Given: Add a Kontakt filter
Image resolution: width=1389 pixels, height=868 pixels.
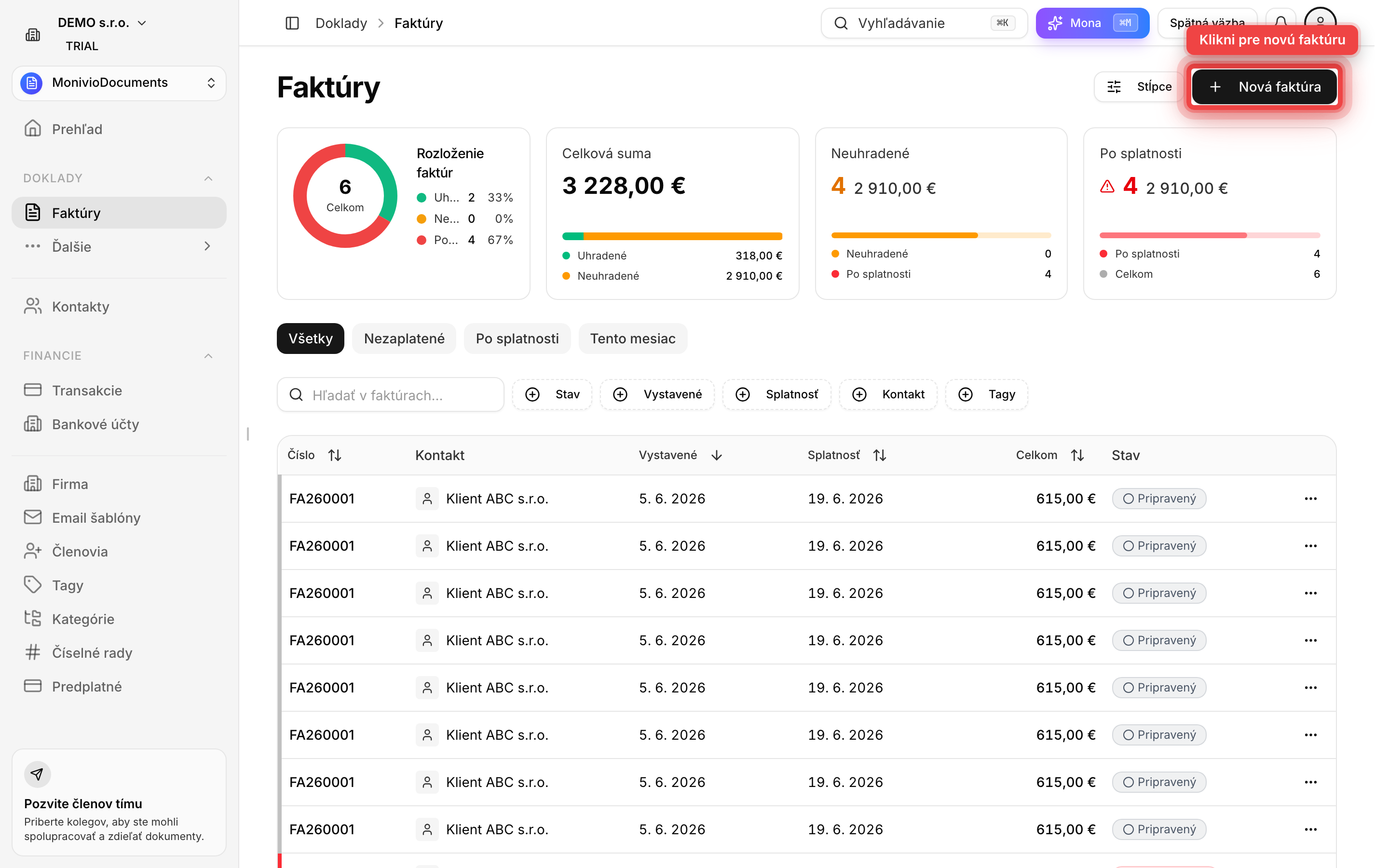Looking at the screenshot, I should tap(888, 394).
